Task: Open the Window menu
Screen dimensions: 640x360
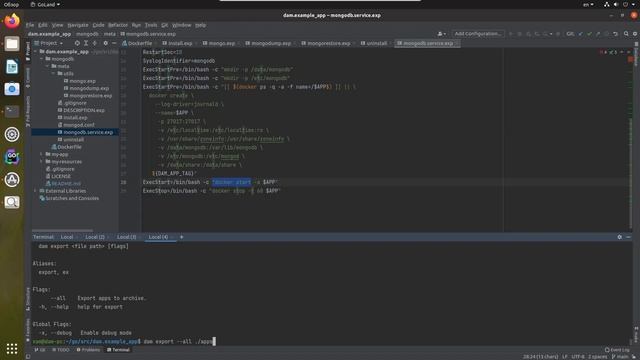Action: coord(182,25)
